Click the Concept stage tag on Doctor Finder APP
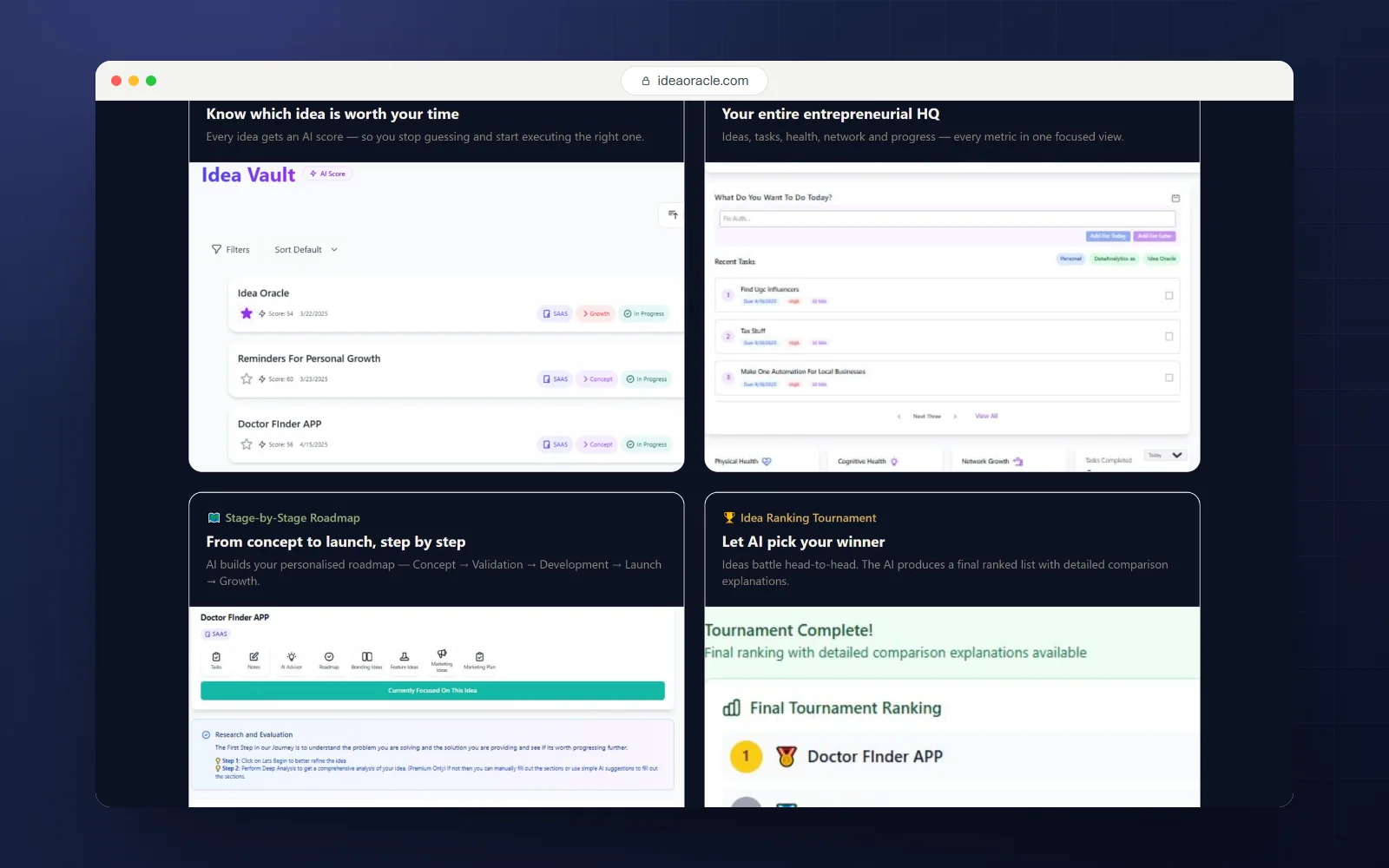 point(597,444)
